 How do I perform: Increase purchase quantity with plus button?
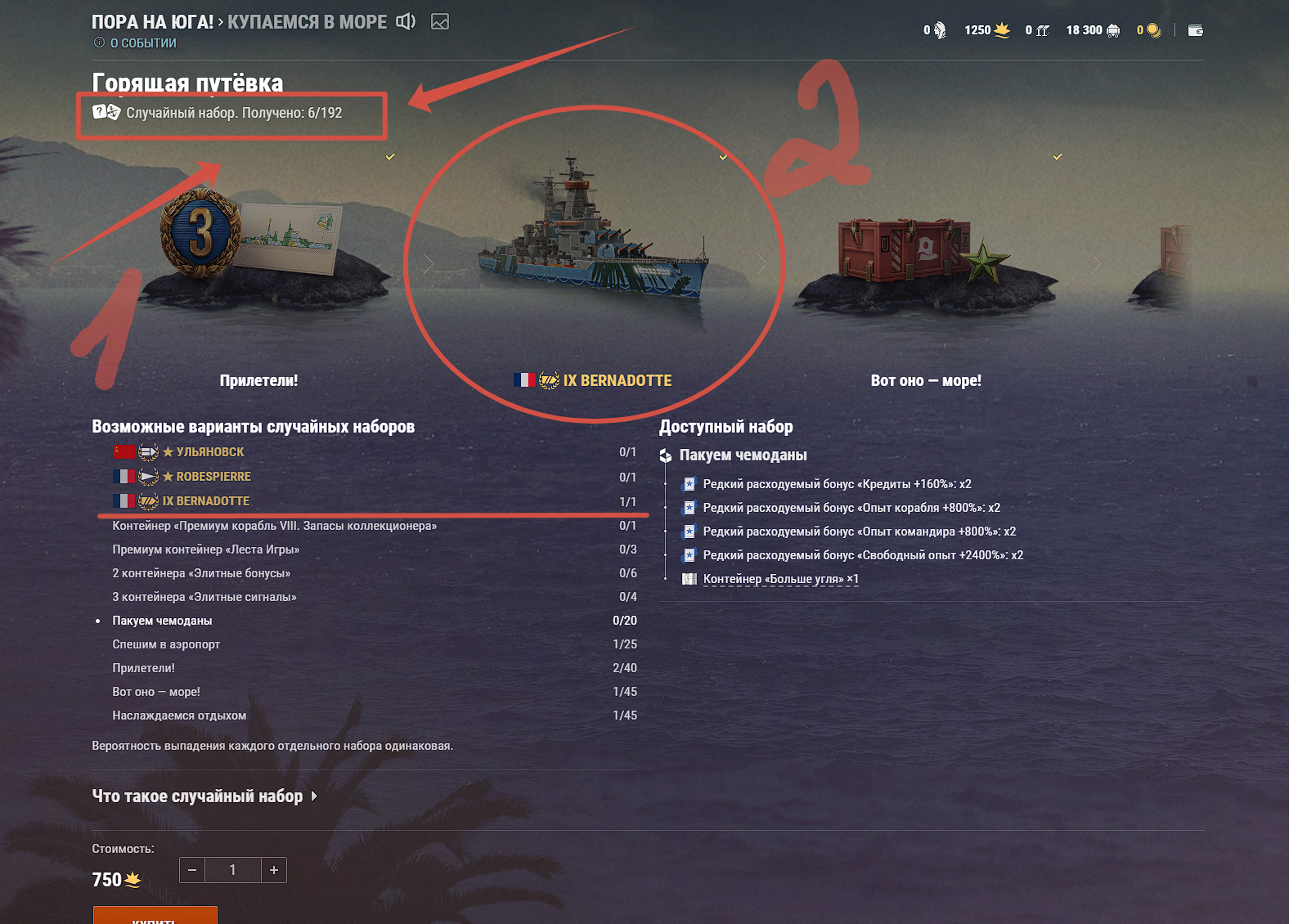pos(274,870)
